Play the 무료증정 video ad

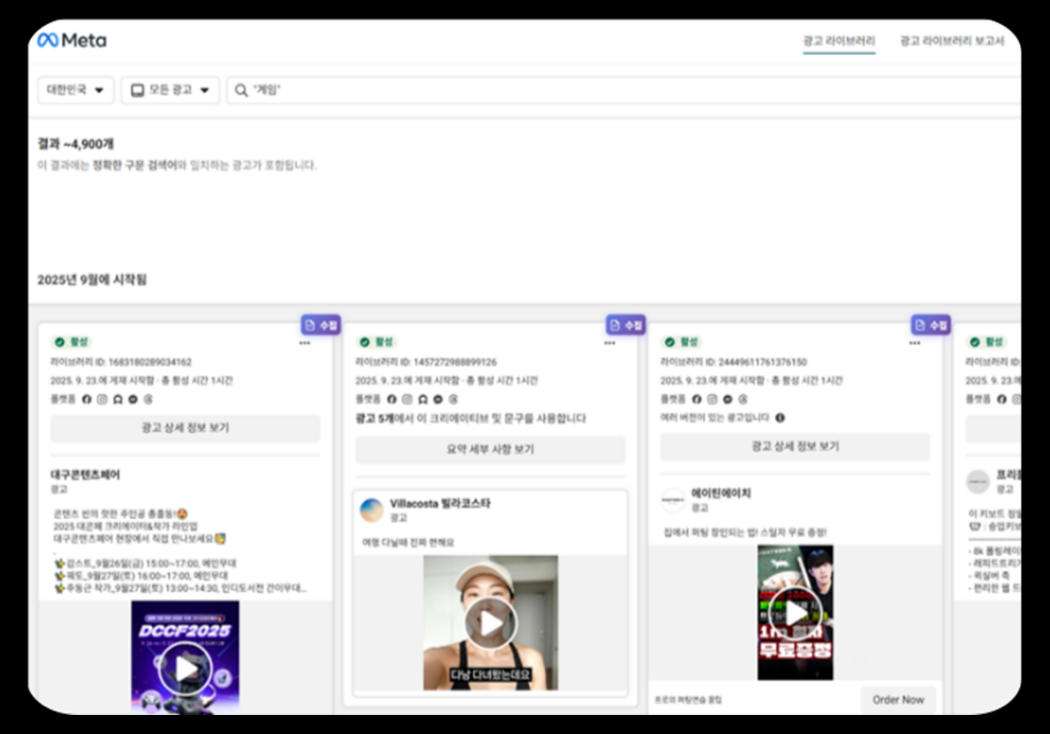click(796, 613)
